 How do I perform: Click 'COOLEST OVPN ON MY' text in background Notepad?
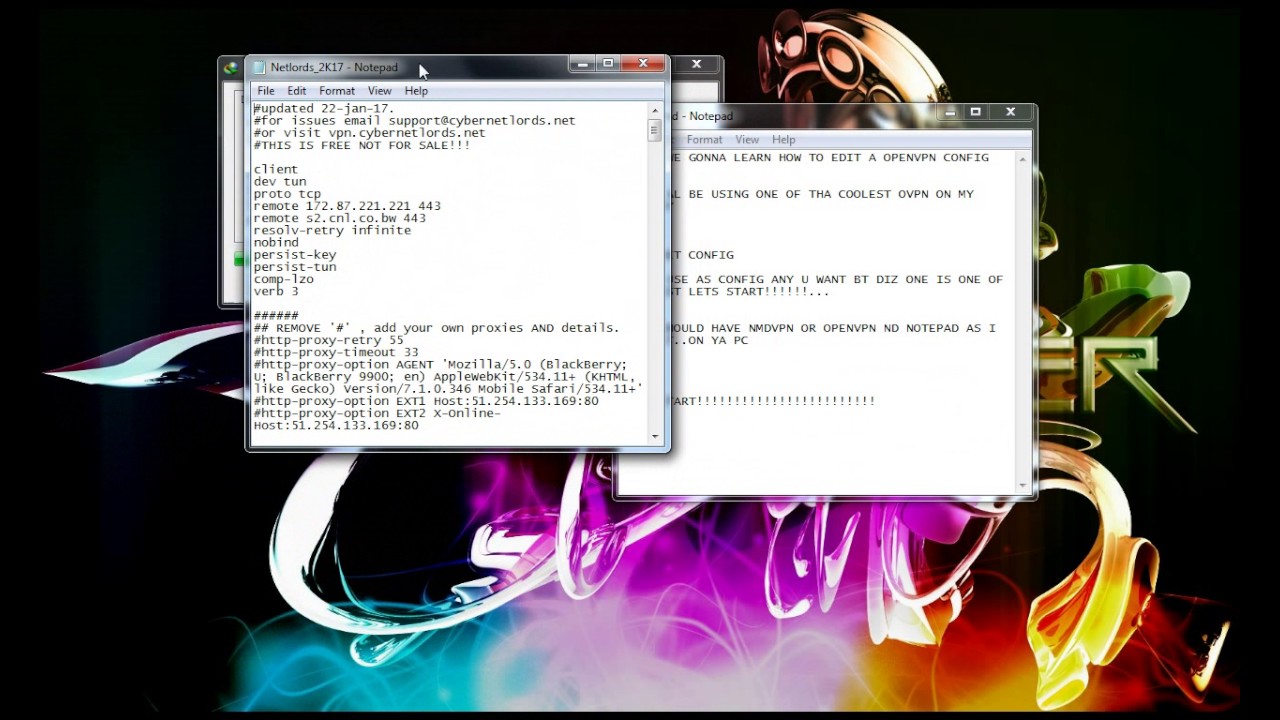tap(905, 194)
